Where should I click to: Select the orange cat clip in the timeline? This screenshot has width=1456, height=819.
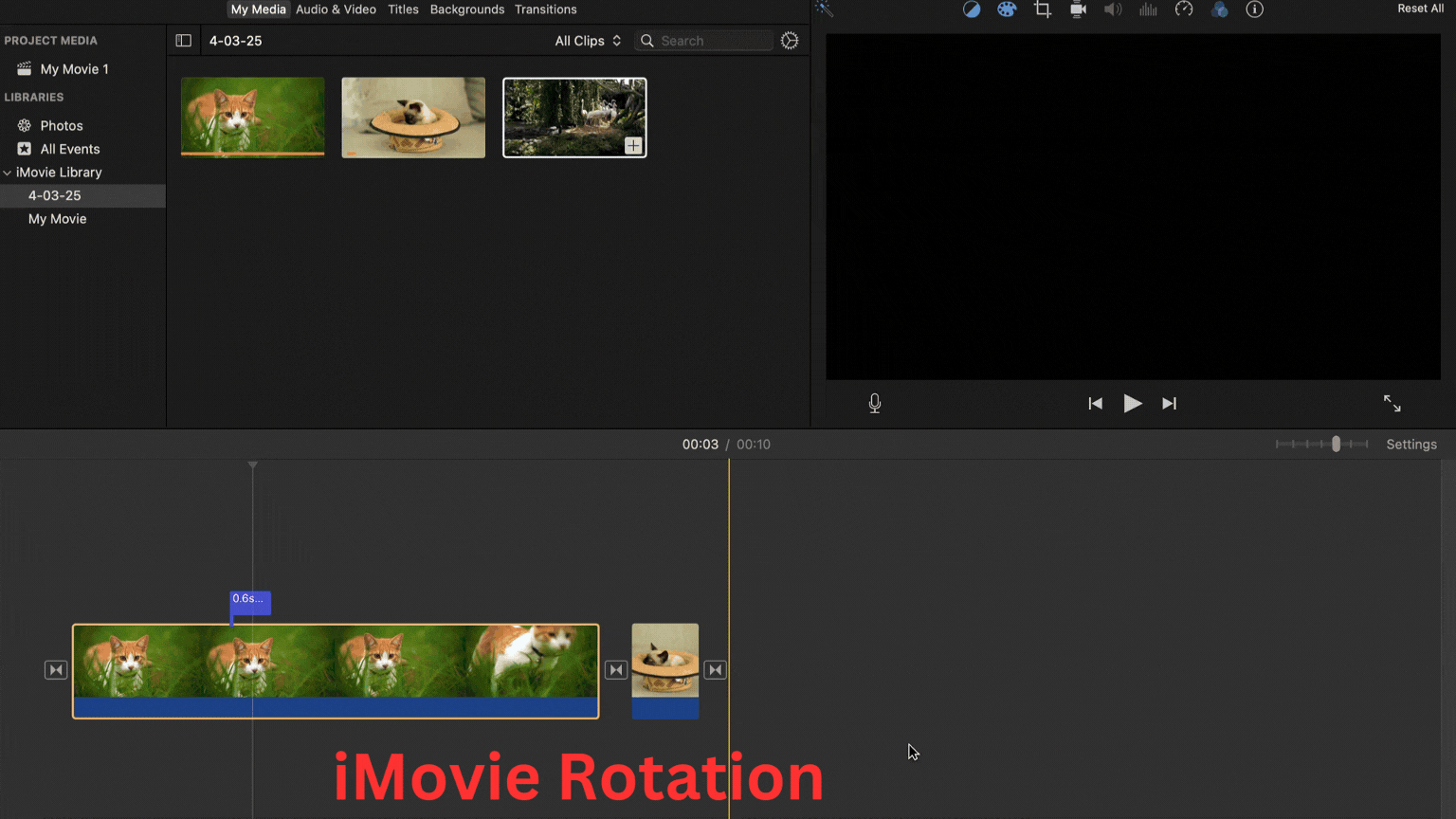(x=336, y=671)
